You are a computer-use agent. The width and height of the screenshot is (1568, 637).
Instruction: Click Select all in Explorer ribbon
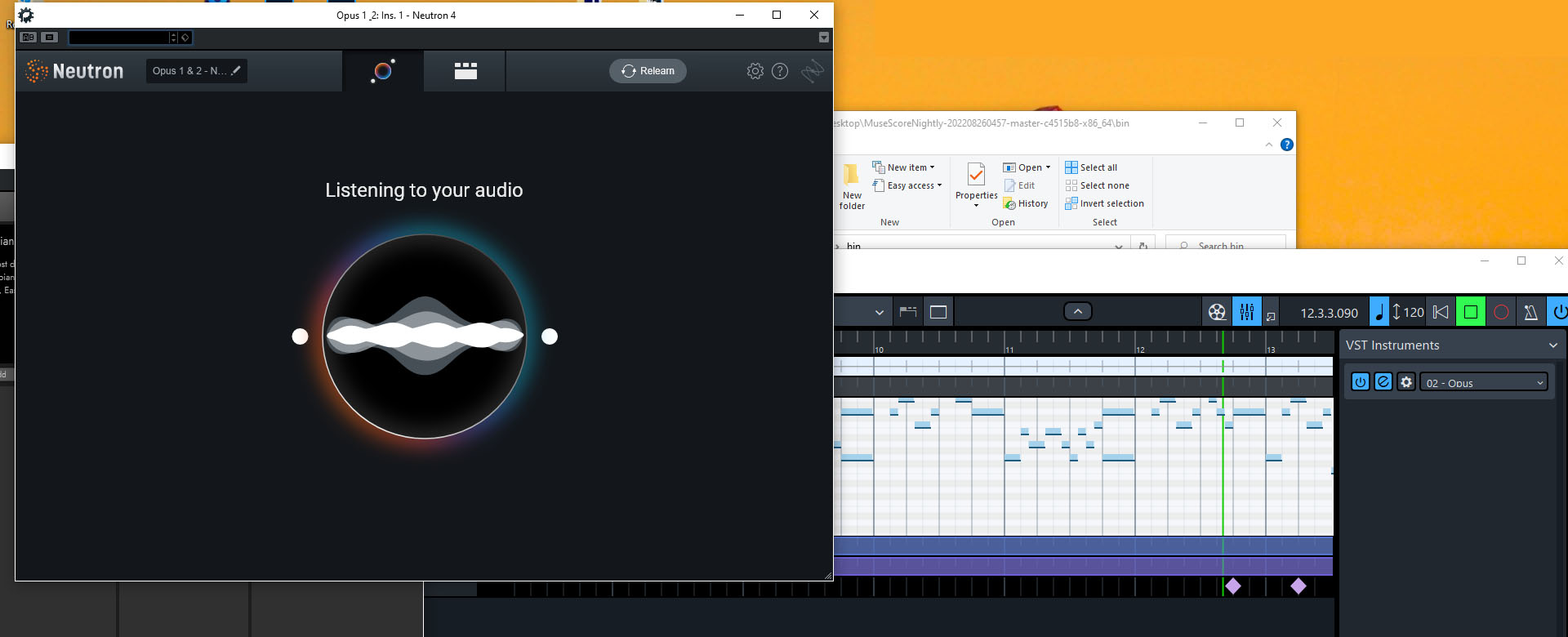tap(1091, 167)
